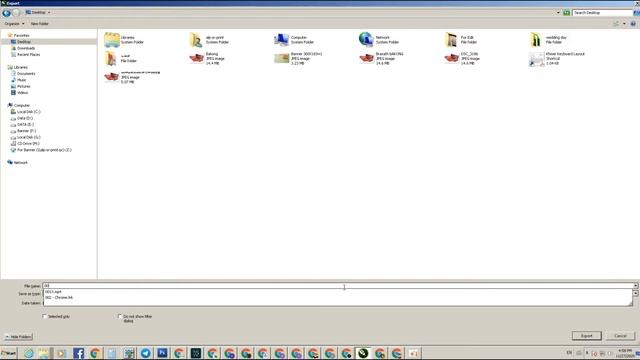Click the File name input field
640x360 pixels.
coord(338,286)
